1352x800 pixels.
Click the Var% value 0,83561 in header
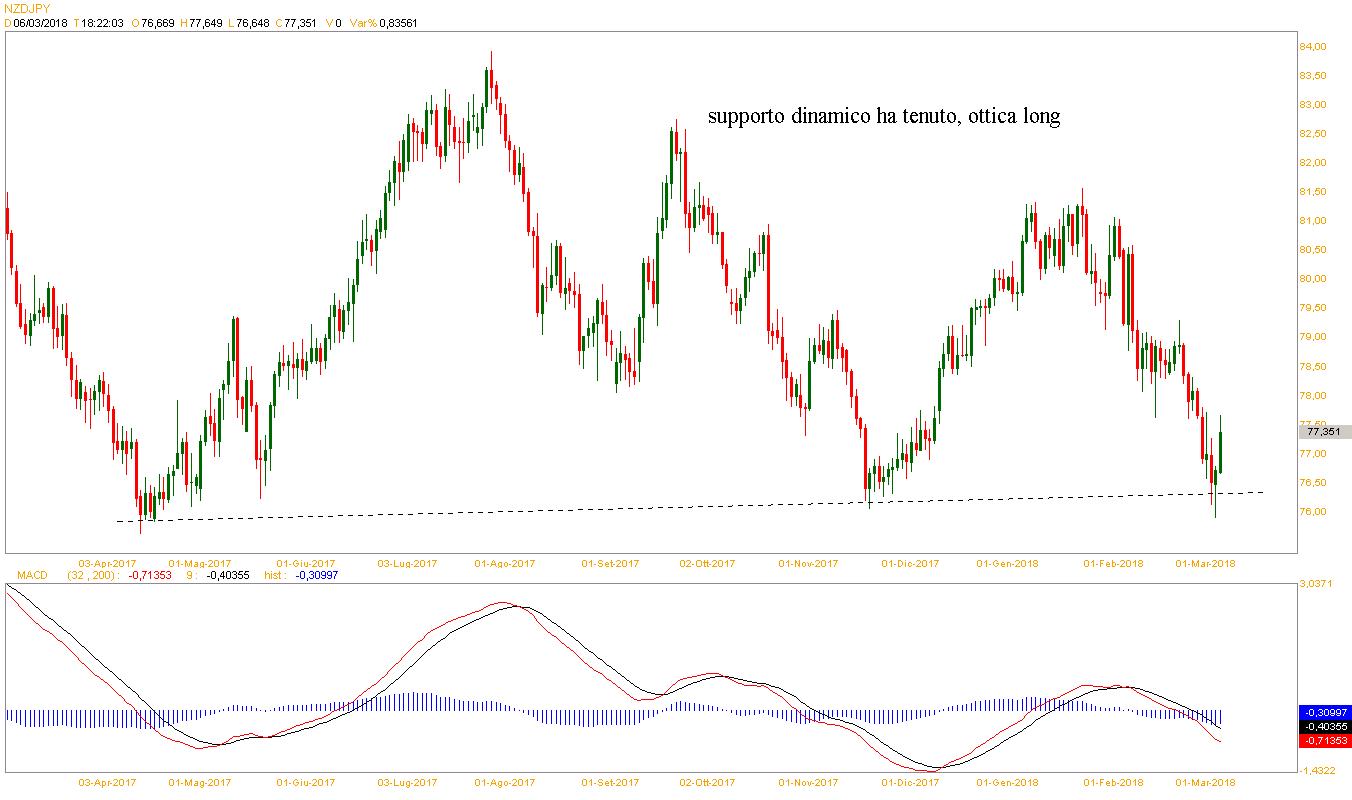tap(398, 23)
